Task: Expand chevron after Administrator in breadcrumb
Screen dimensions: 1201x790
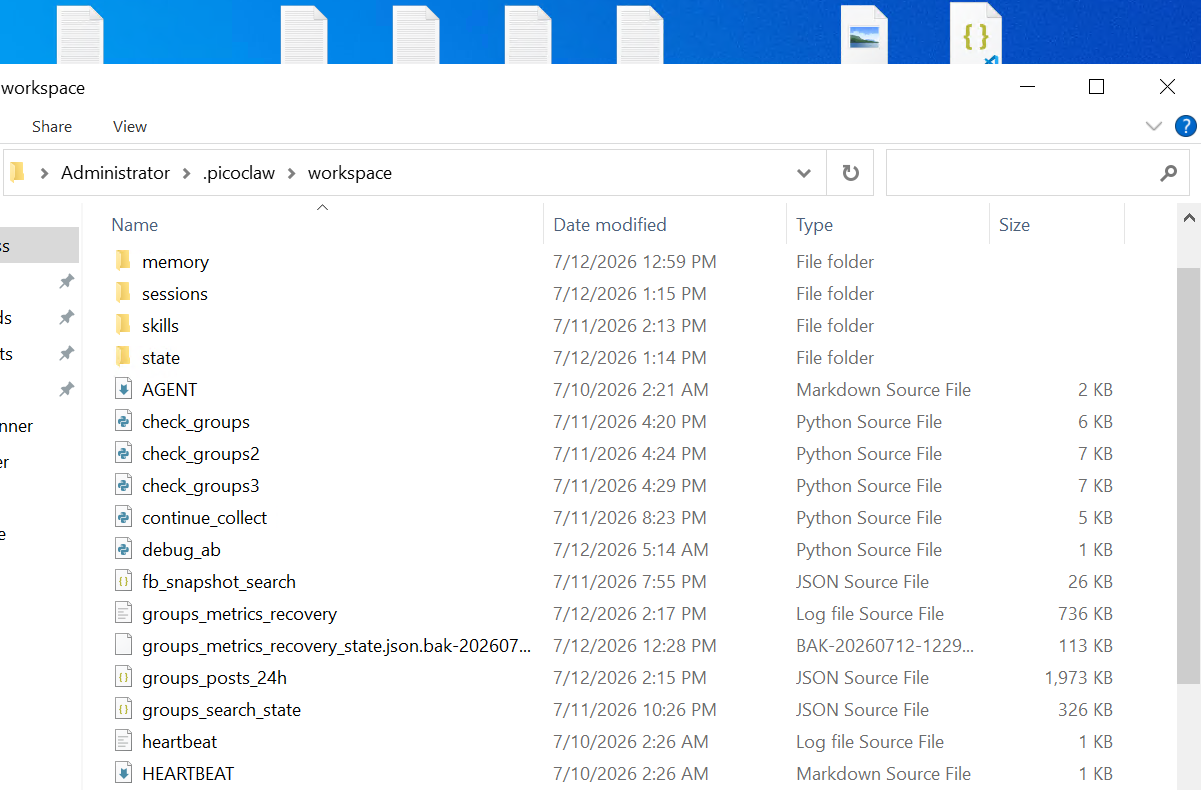Action: click(x=187, y=173)
